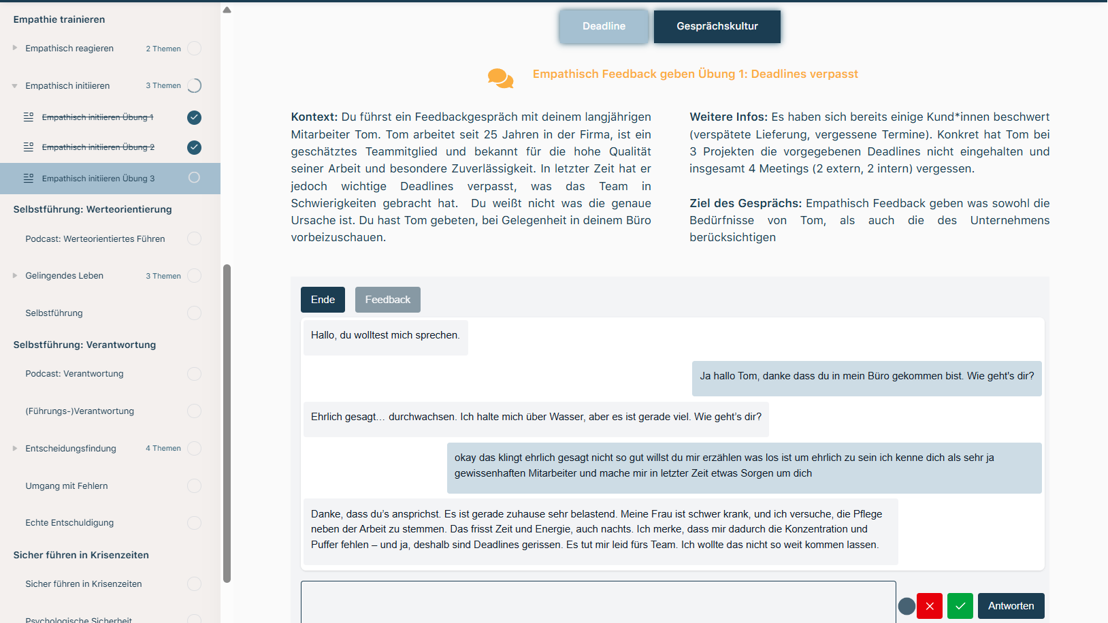Click the round gray record indicator

[x=906, y=606]
